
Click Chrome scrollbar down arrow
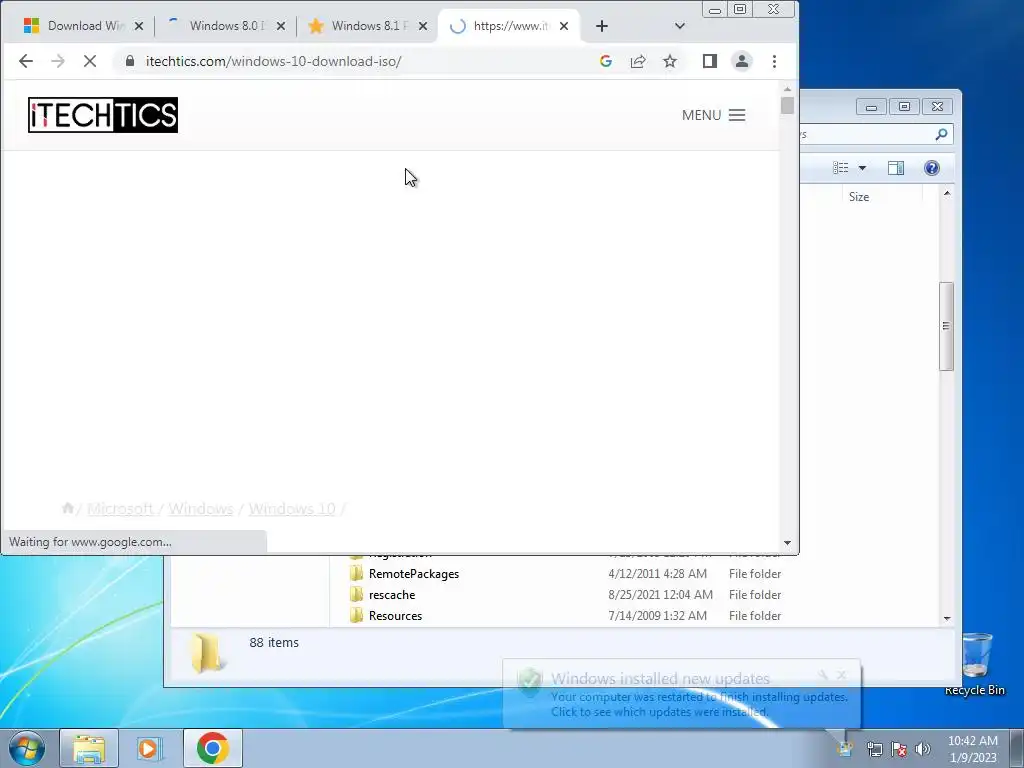point(788,543)
